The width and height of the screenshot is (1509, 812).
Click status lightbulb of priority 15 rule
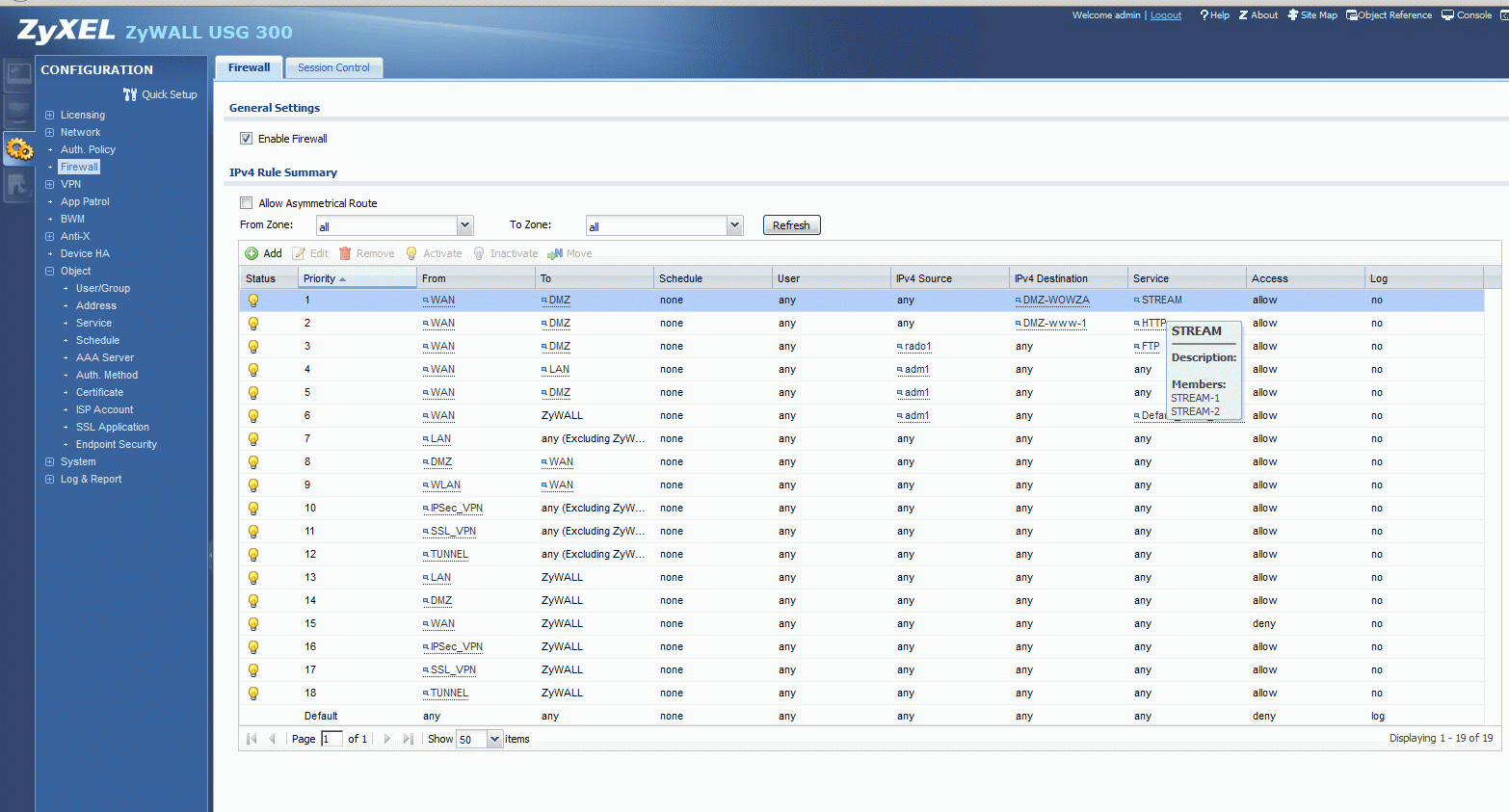click(253, 624)
